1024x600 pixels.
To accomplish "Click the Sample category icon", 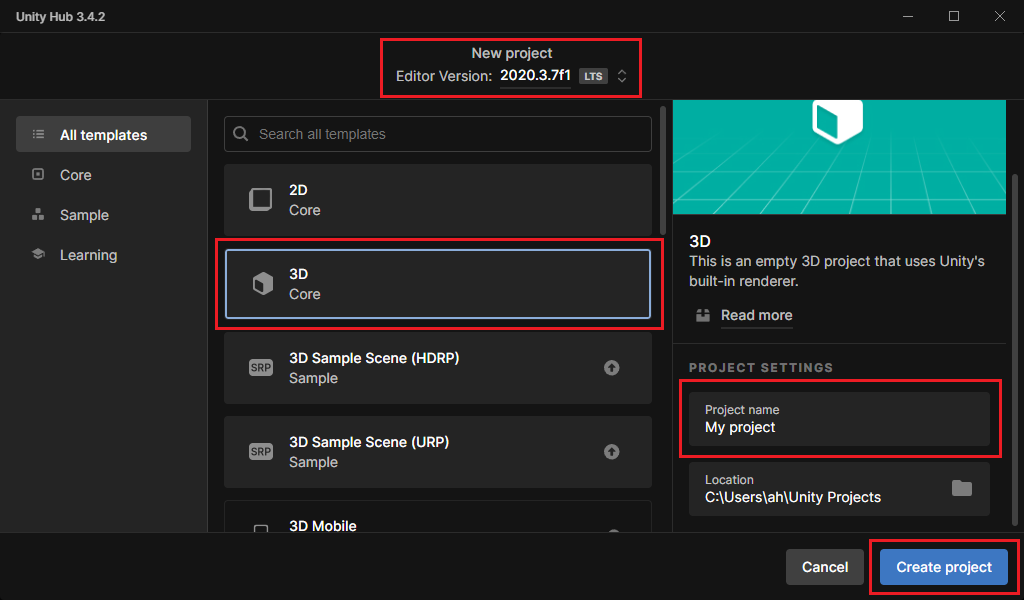I will (39, 214).
